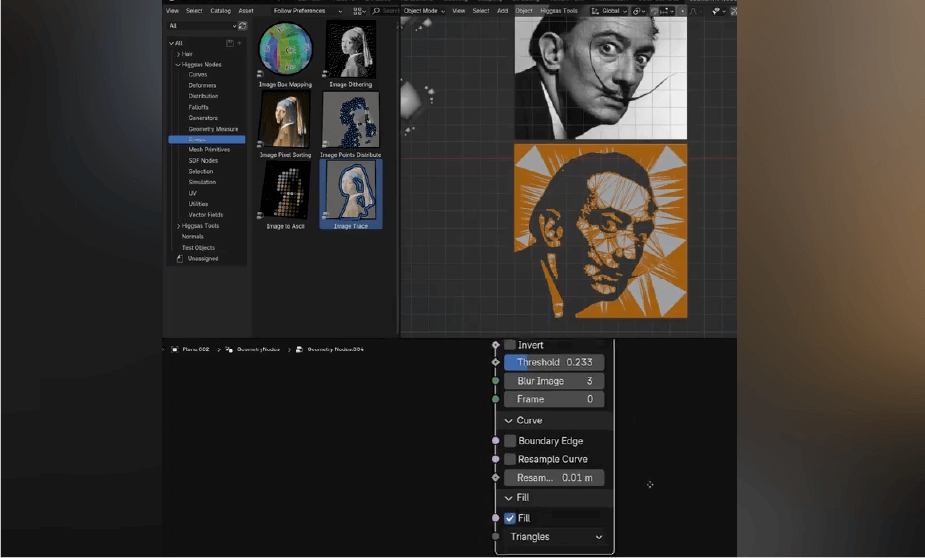
Task: Select the Image Trace asset thumbnail
Action: tap(350, 190)
